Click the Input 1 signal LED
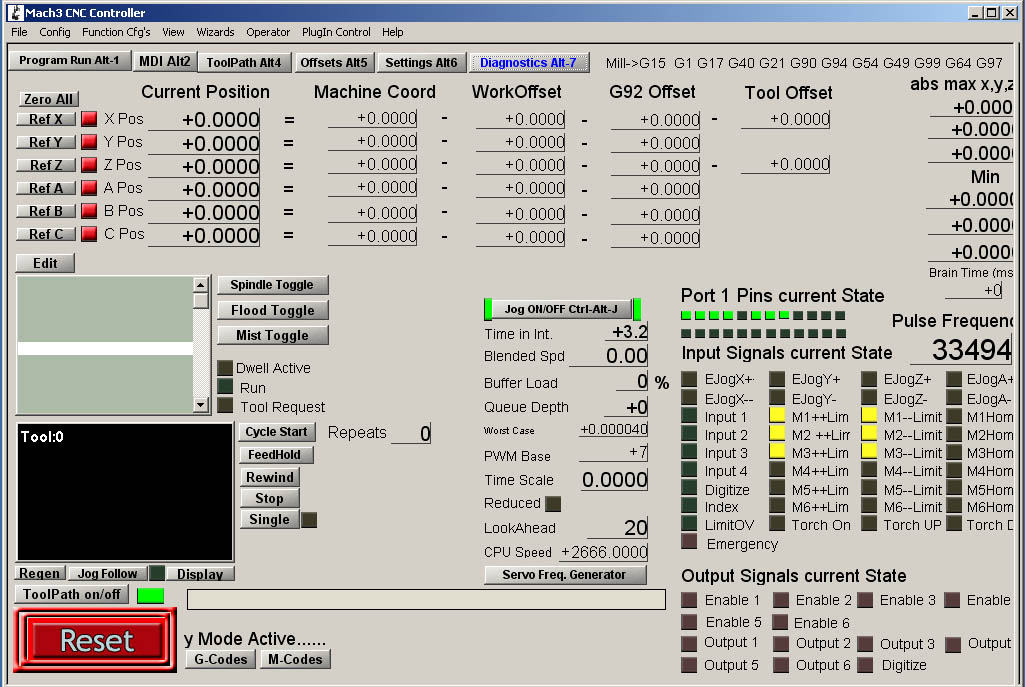This screenshot has width=1025, height=687. click(x=689, y=416)
